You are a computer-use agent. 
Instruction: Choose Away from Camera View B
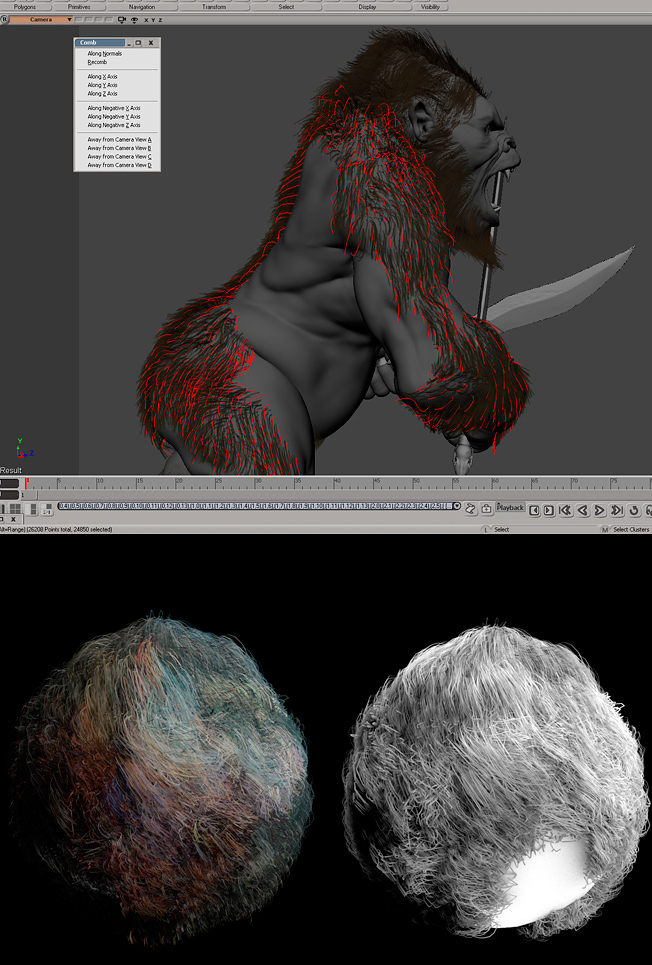click(119, 148)
